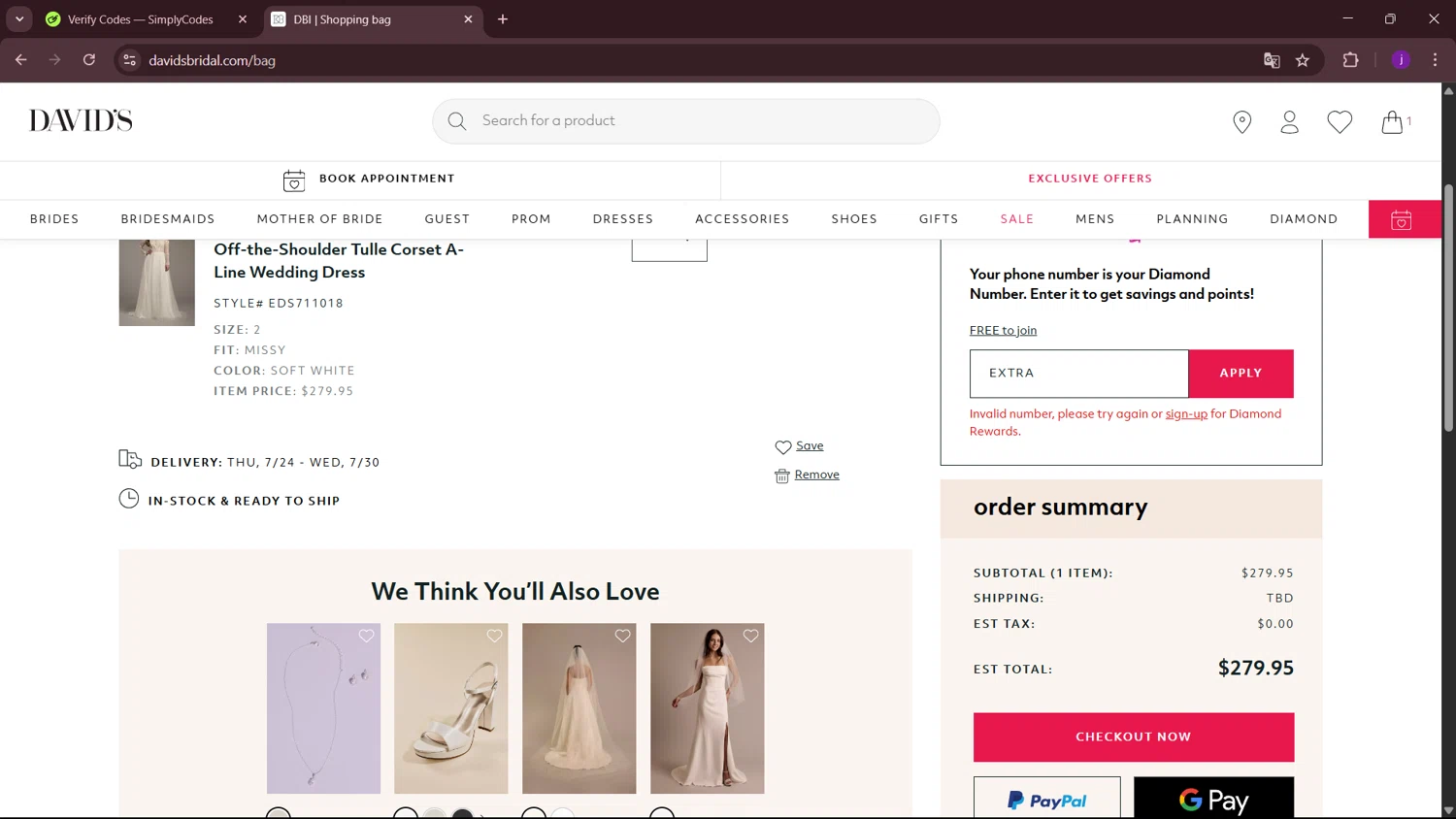
Task: Open the Chrome three-dot menu
Action: click(1435, 60)
